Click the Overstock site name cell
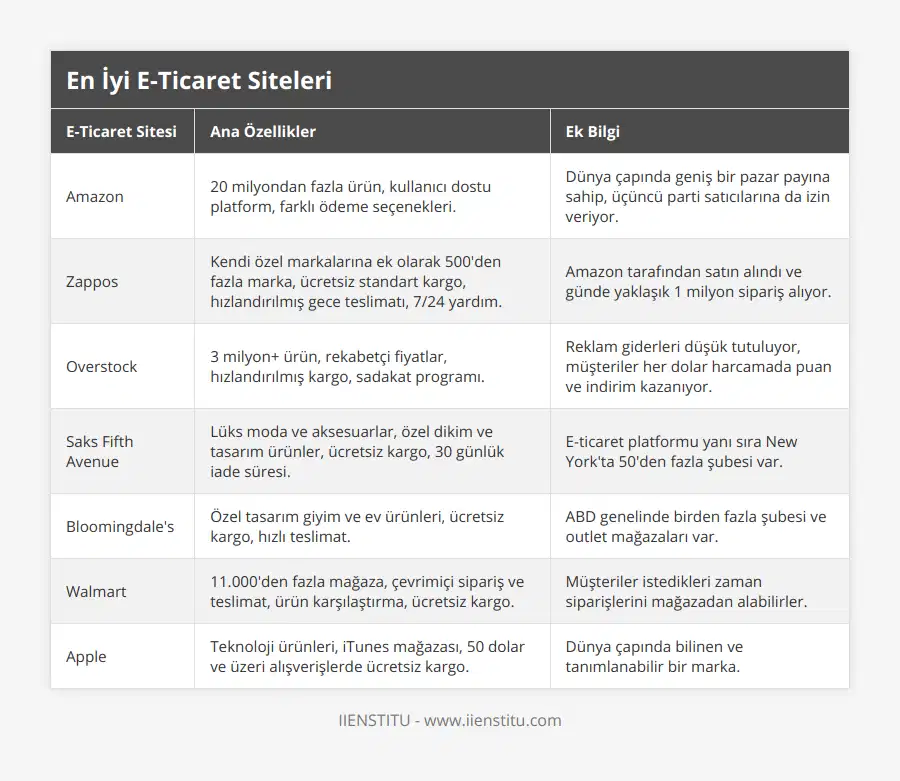 click(x=102, y=367)
